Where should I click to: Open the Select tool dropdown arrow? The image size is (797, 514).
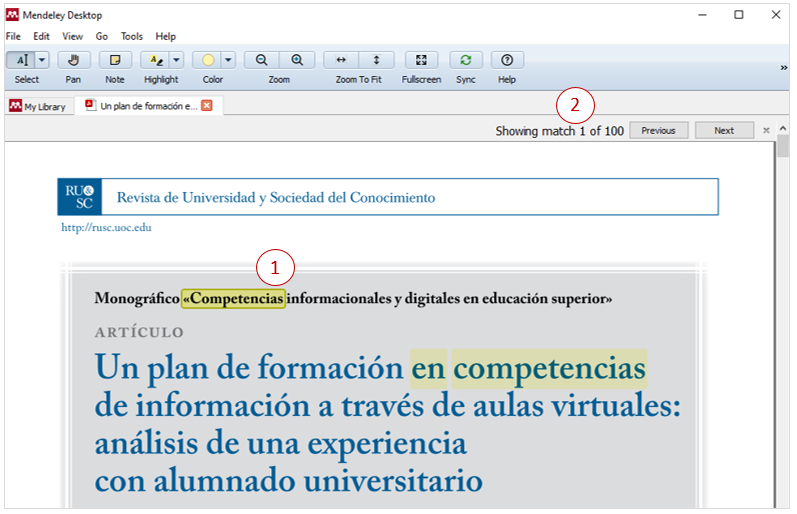[x=42, y=60]
